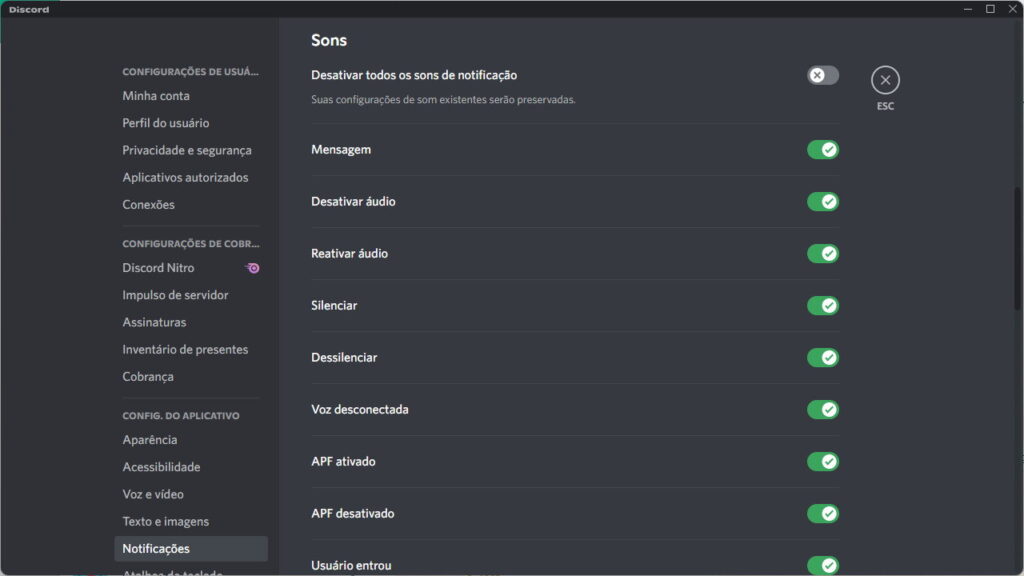This screenshot has width=1024, height=576.
Task: Open the Aparência settings section
Action: (150, 440)
